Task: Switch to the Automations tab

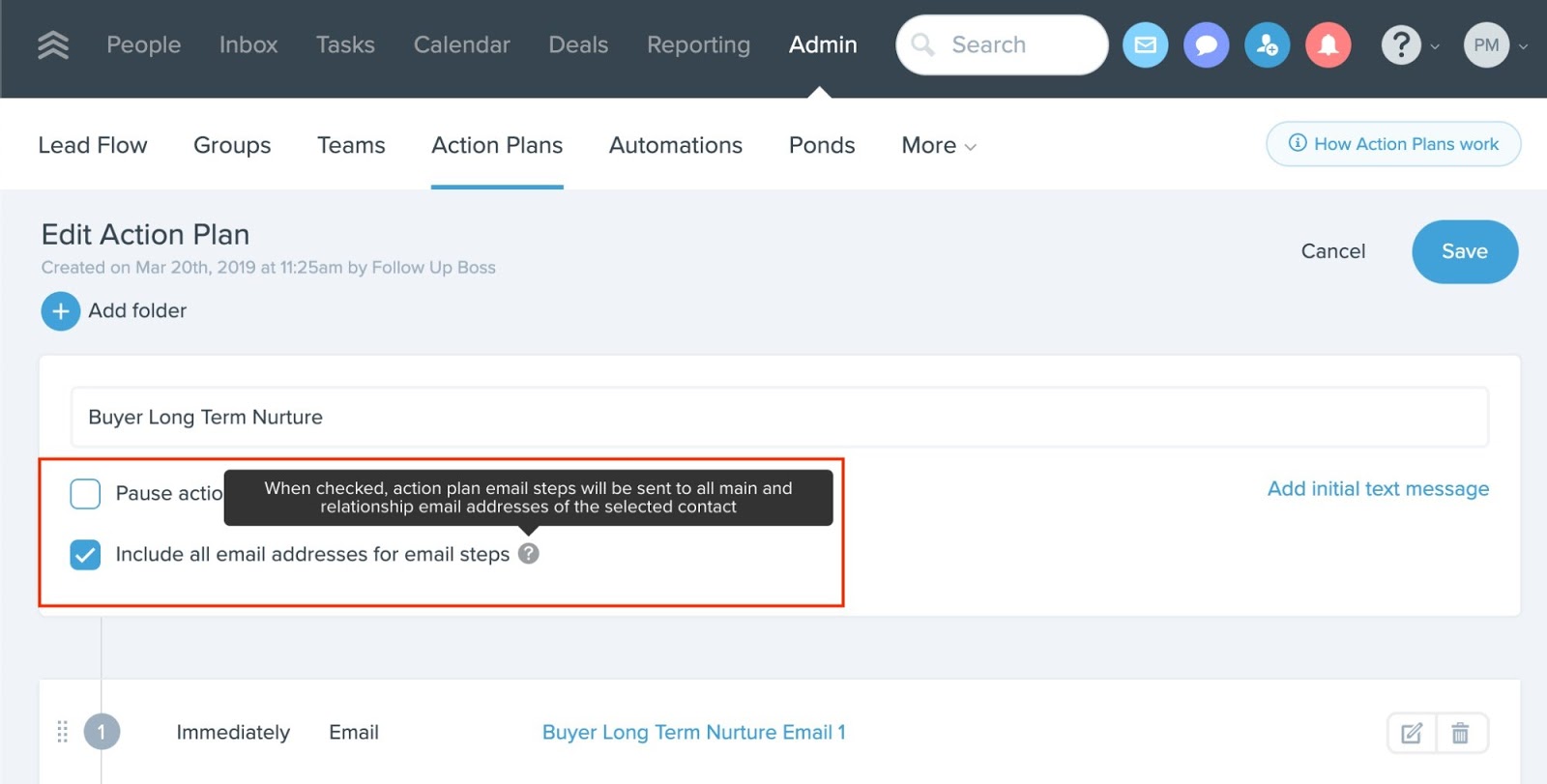Action: tap(675, 145)
